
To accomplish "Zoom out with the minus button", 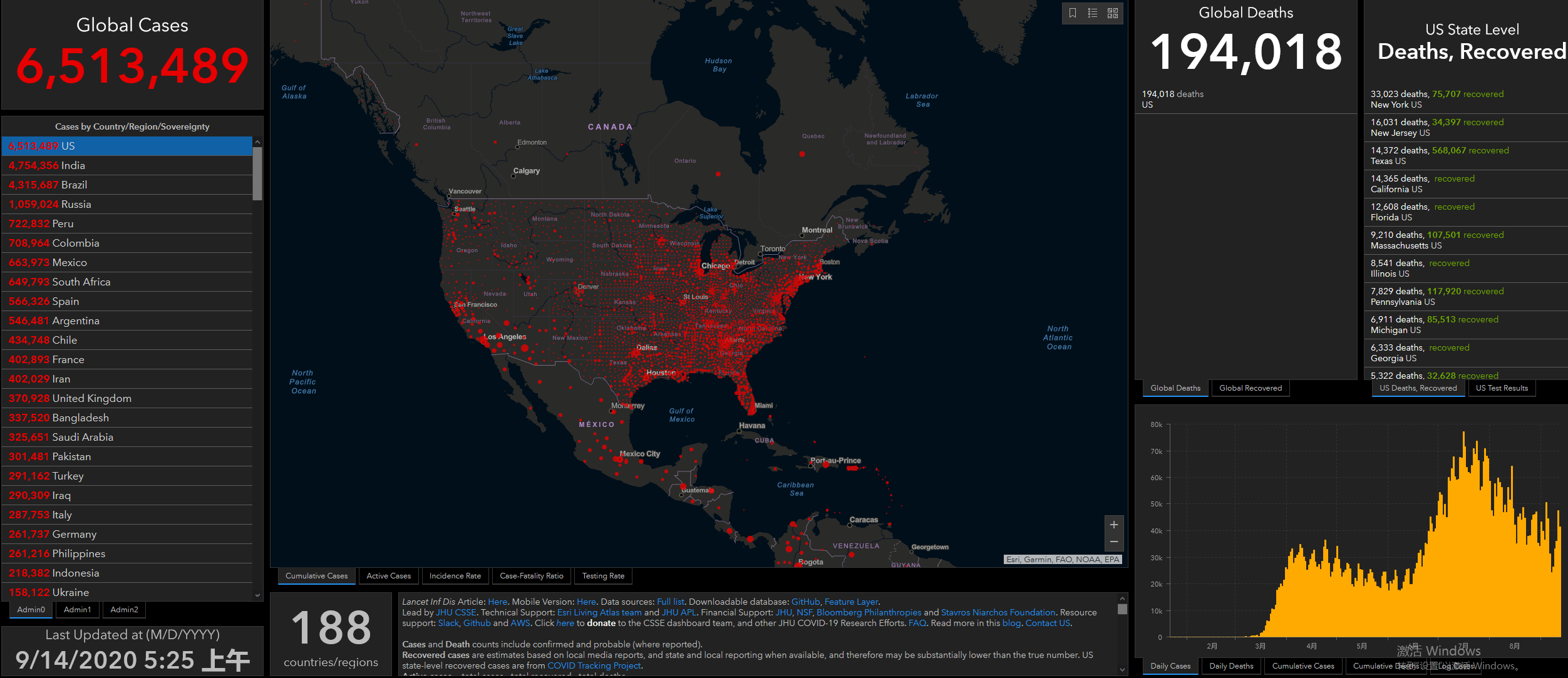I will pyautogui.click(x=1114, y=542).
